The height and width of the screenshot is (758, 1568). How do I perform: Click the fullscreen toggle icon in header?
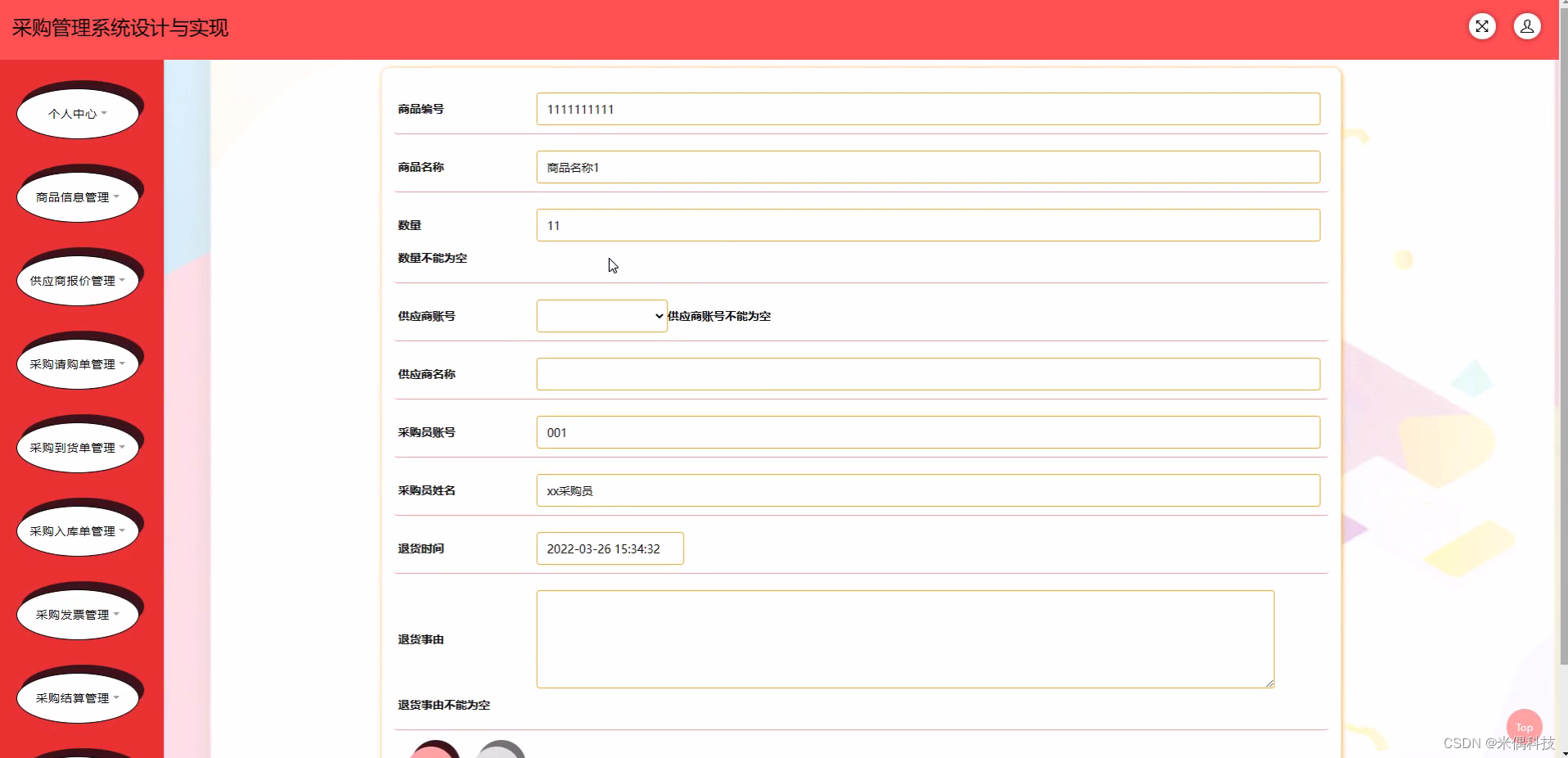1482,26
